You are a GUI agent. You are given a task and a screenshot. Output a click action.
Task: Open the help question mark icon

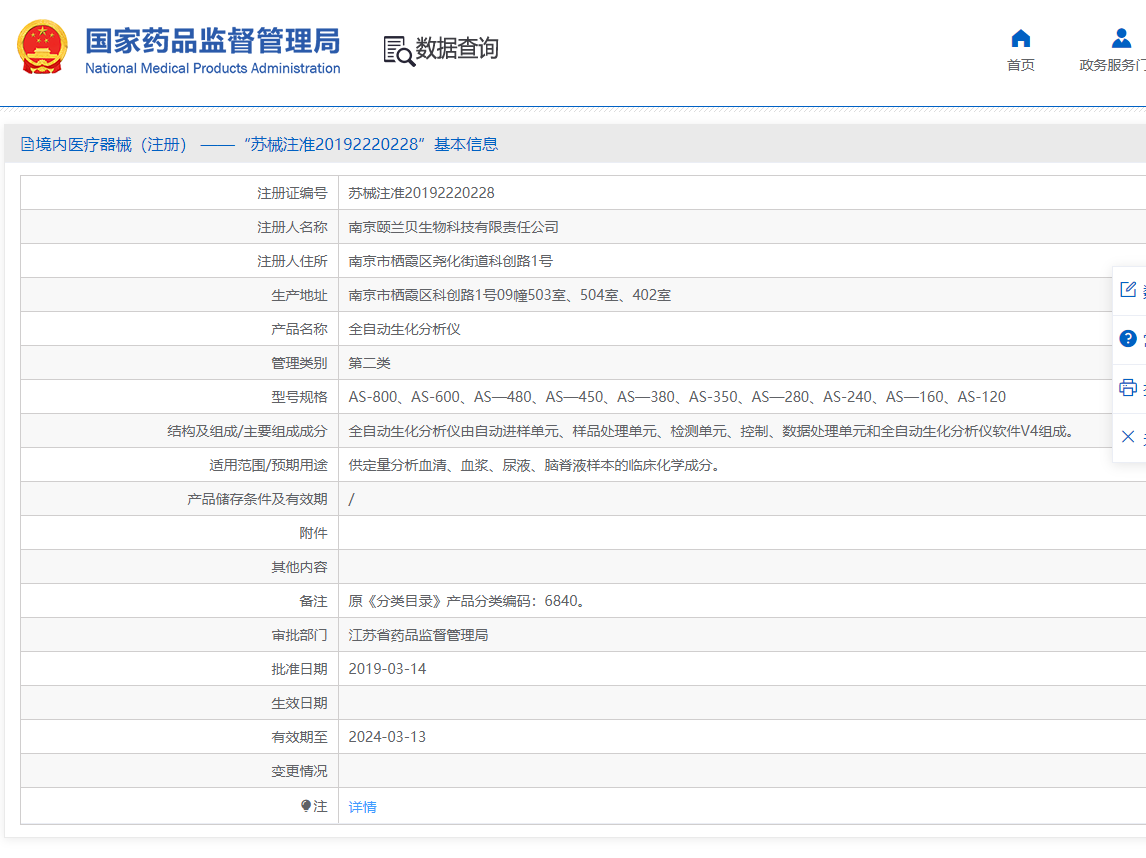point(1128,338)
